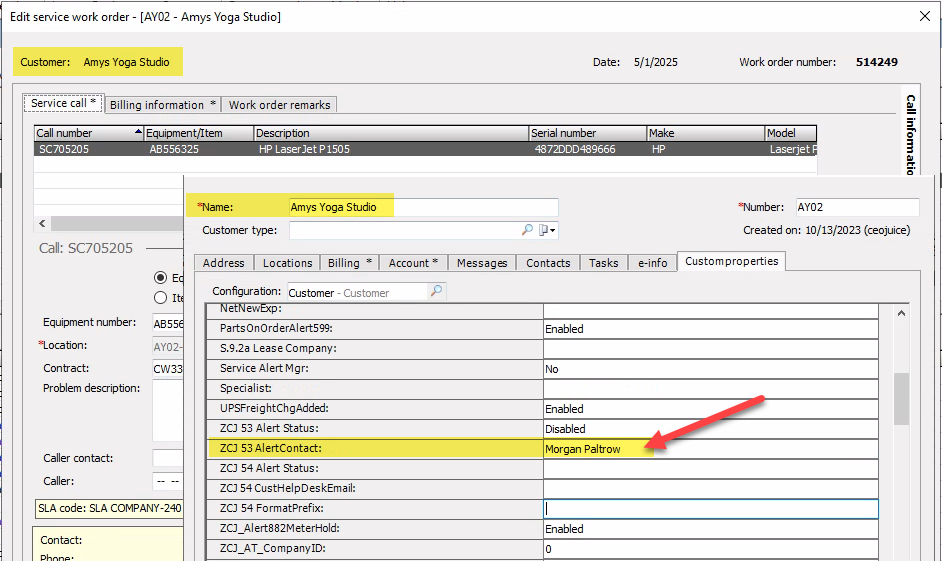Open the customer Messages tab
This screenshot has width=942, height=561.
click(482, 262)
